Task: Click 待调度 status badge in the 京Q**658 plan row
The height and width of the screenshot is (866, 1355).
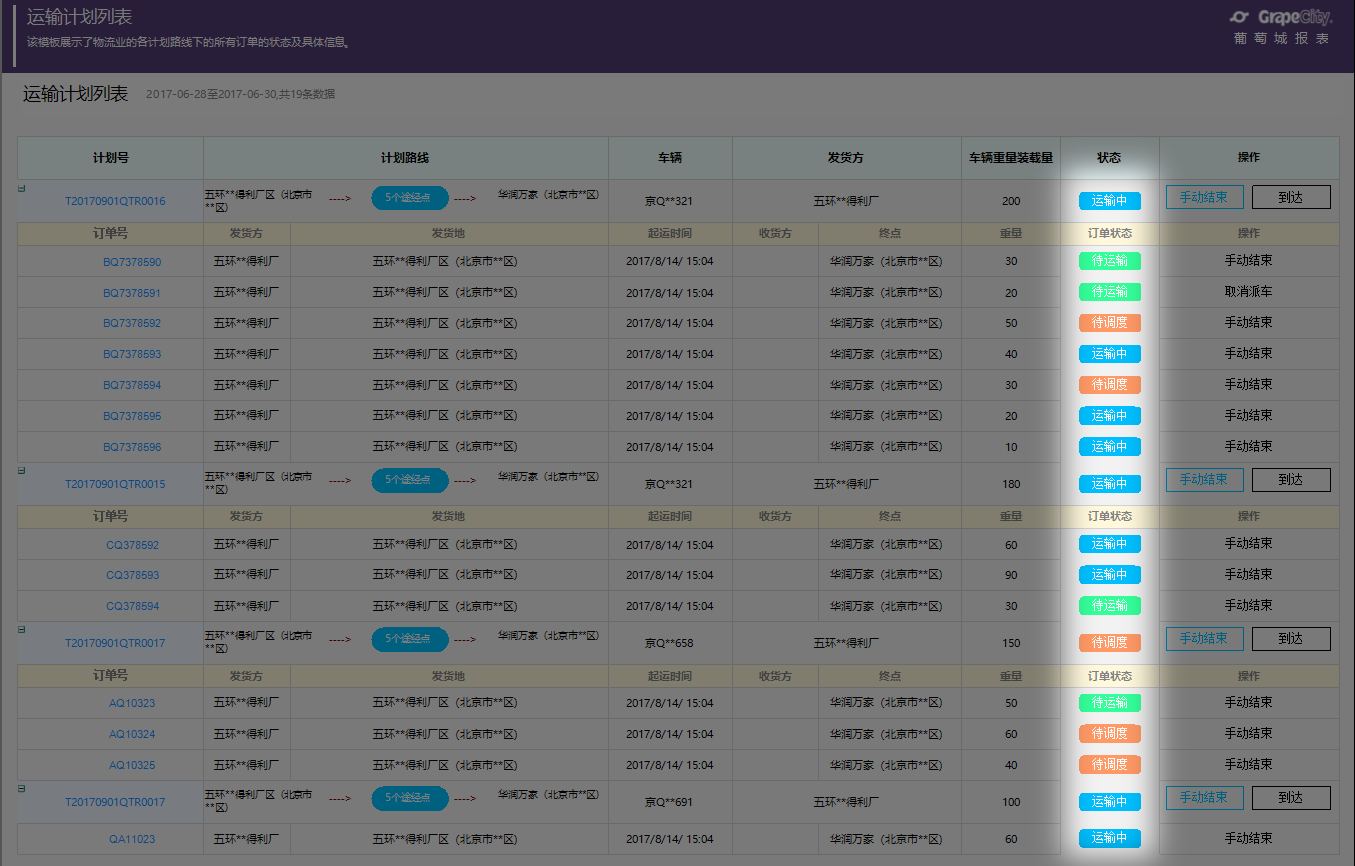Action: 1109,643
